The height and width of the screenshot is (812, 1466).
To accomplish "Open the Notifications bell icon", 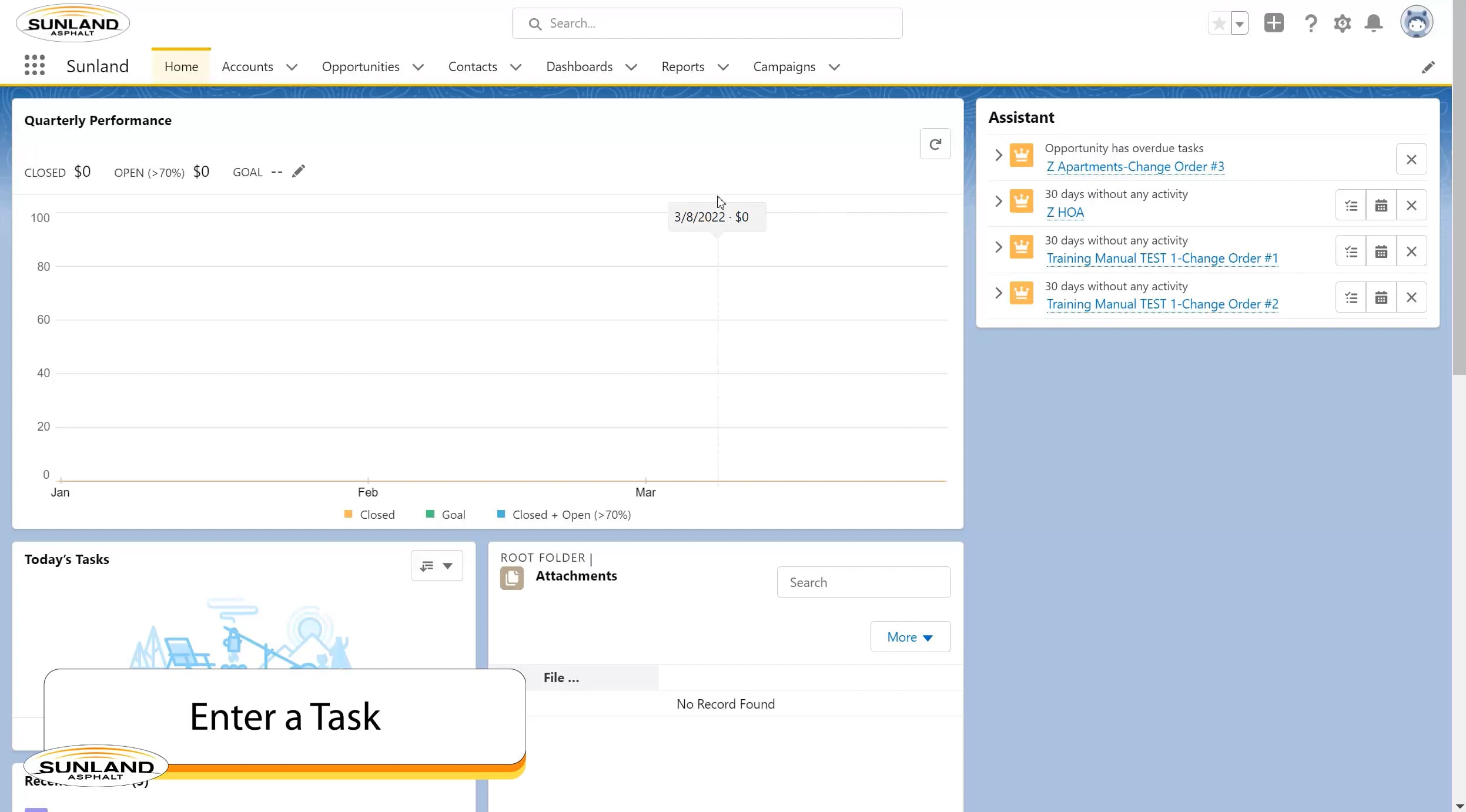I will tap(1374, 24).
